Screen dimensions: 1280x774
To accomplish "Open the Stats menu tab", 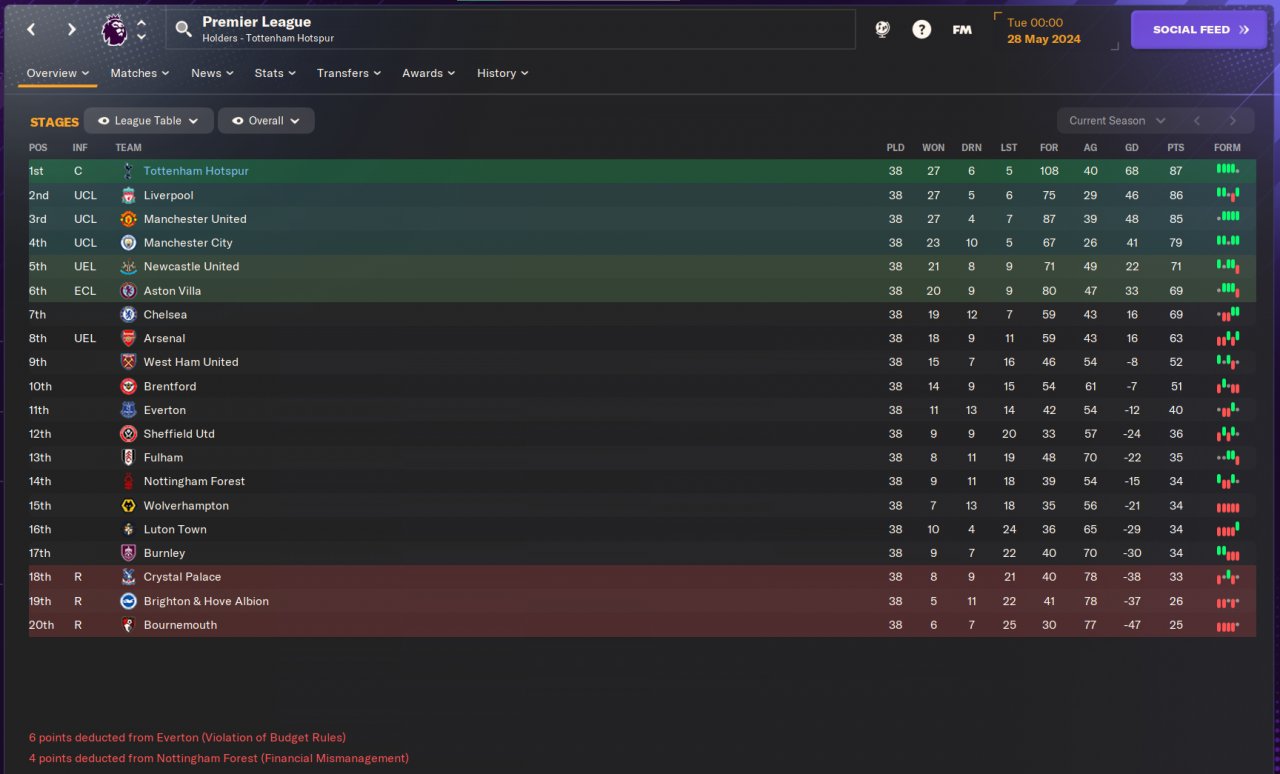I will pyautogui.click(x=274, y=73).
